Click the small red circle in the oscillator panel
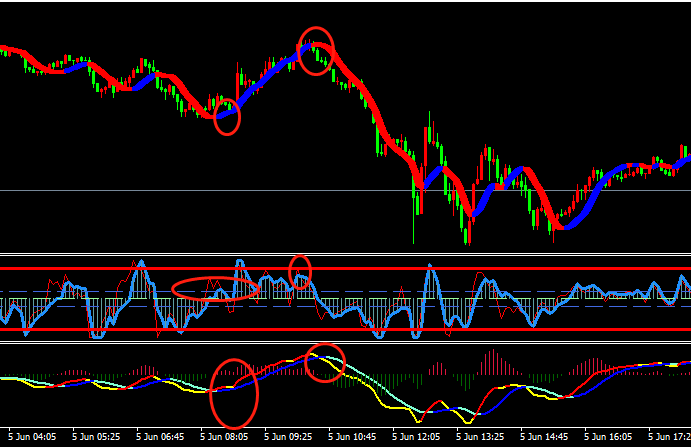 [300, 270]
